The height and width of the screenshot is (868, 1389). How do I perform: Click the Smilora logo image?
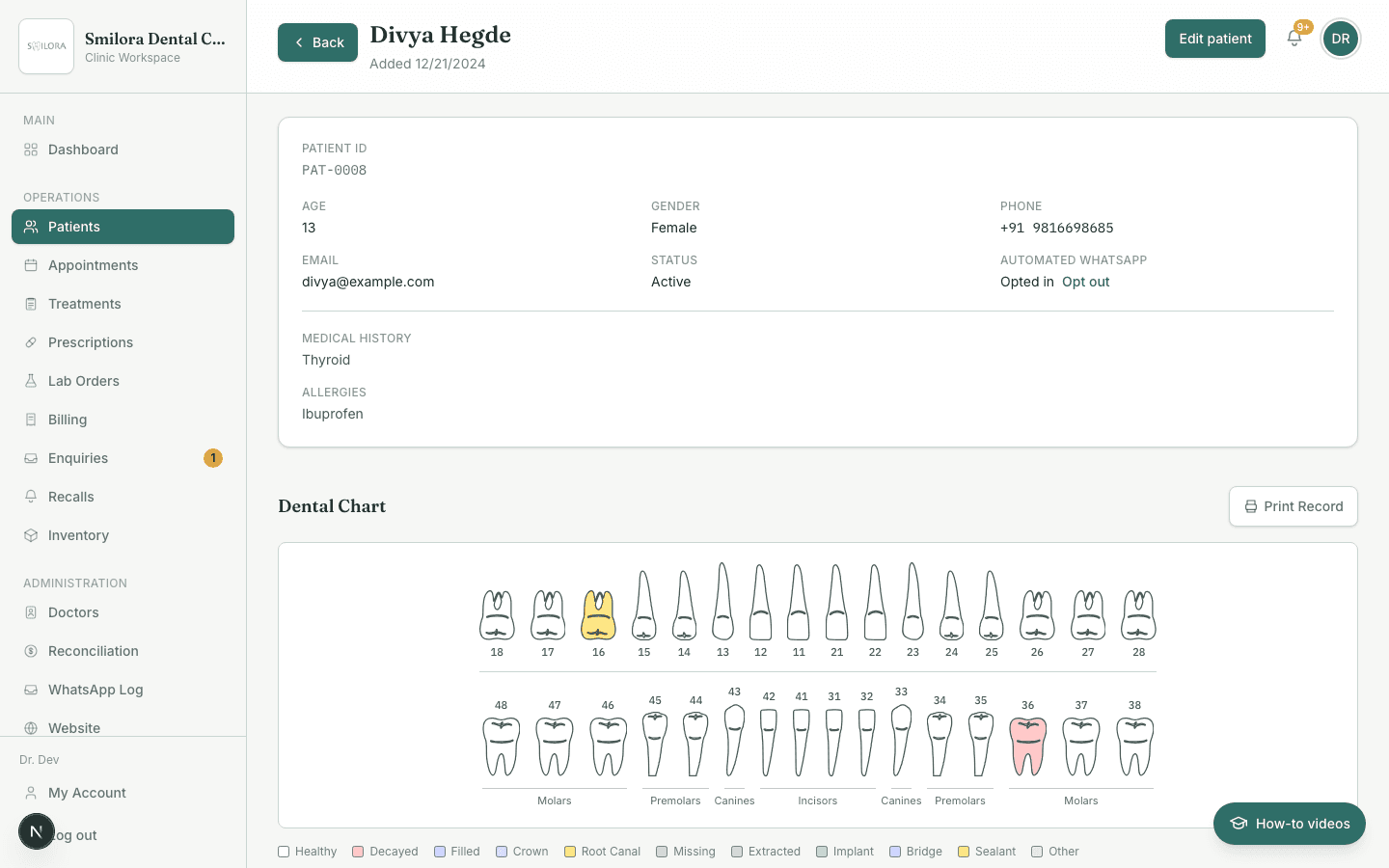[46, 46]
